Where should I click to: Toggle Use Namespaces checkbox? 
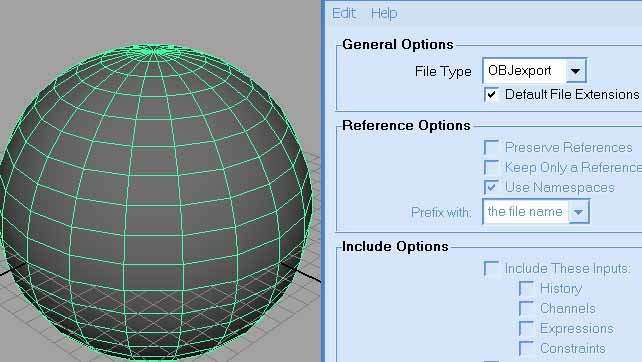point(491,187)
